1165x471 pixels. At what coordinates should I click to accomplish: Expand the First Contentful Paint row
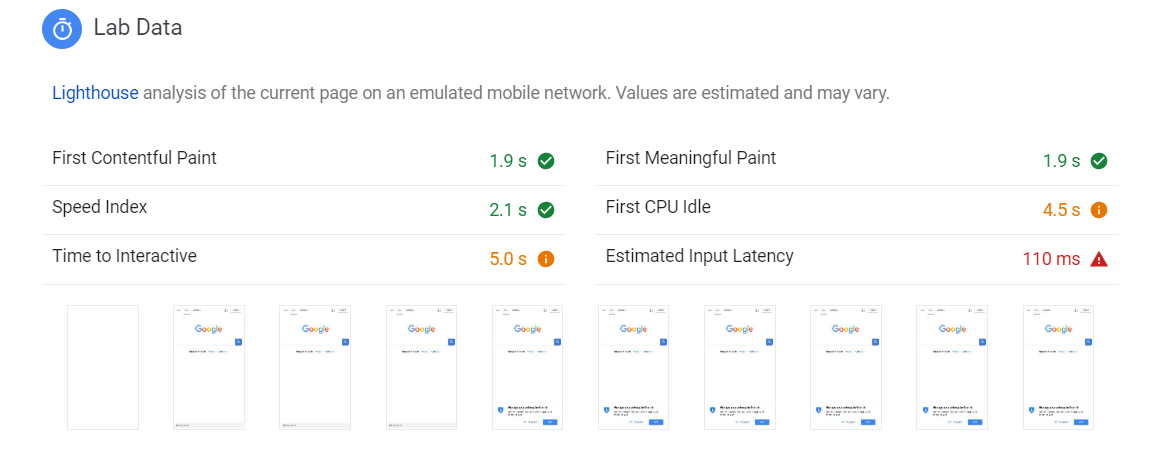(x=134, y=158)
